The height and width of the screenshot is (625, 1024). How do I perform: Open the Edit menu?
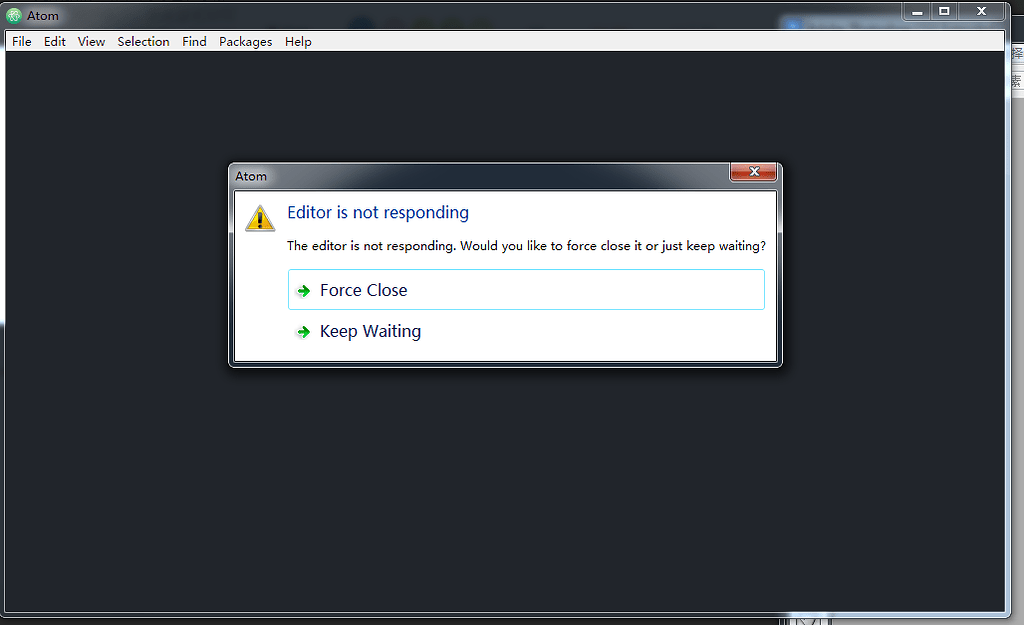(55, 42)
